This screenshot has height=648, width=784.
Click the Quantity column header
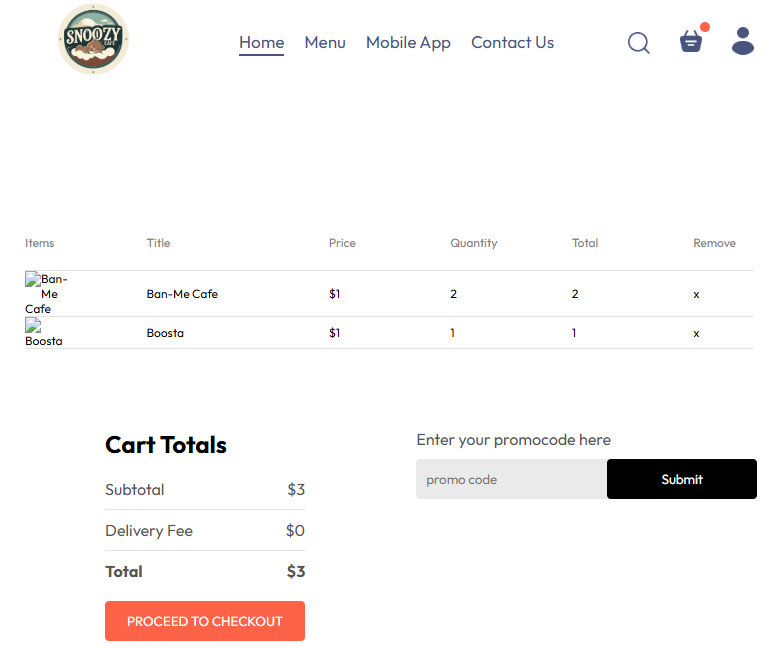coord(473,243)
